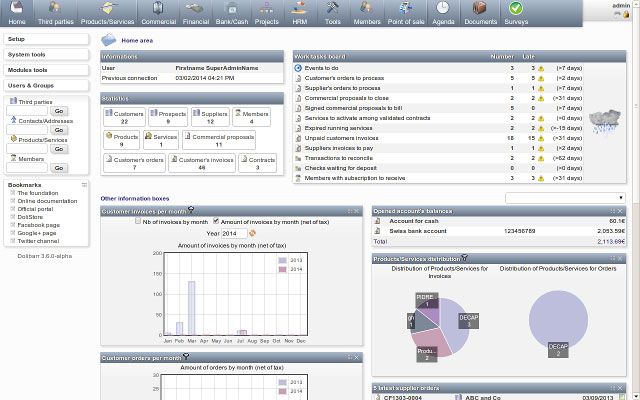Click the Year 2014 input field
This screenshot has width=640, height=400.
234,233
